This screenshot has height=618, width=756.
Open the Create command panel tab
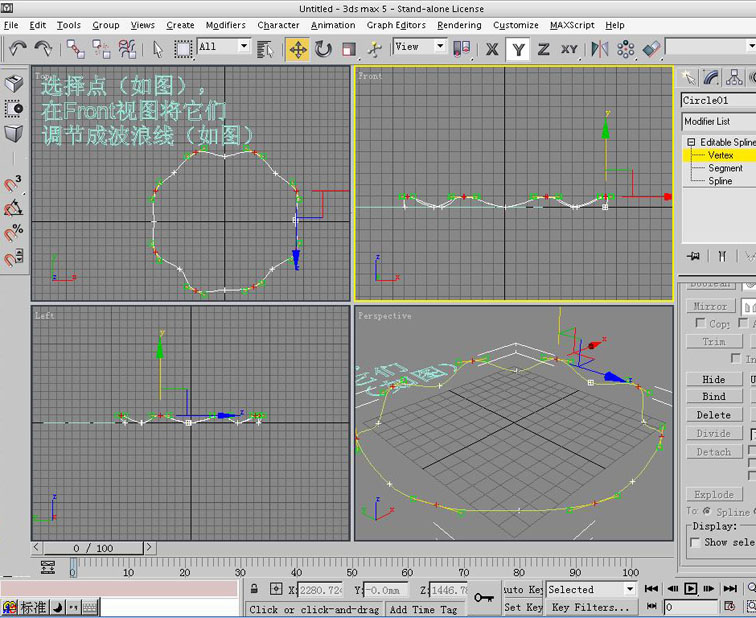tap(688, 78)
